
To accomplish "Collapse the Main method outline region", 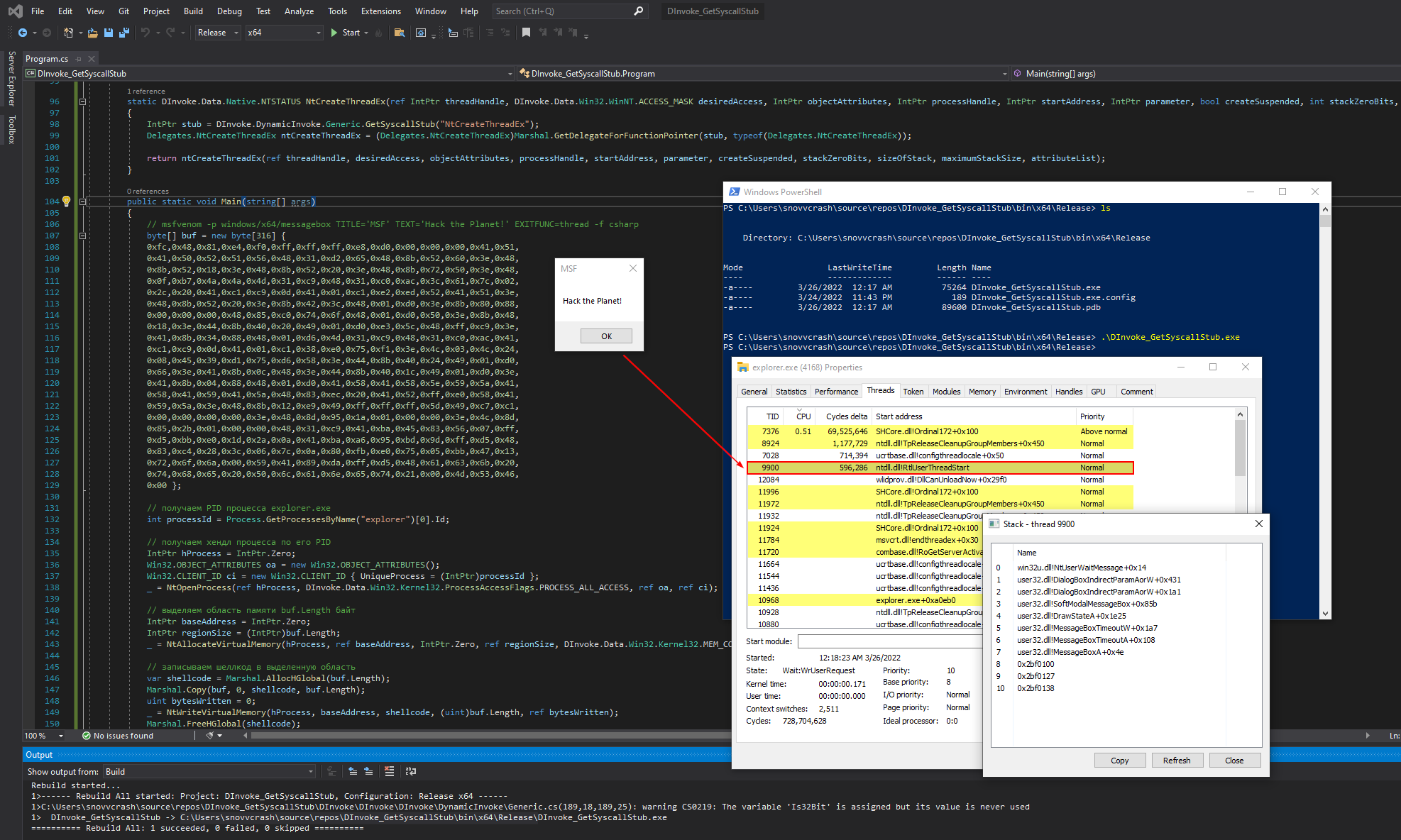I will (82, 201).
